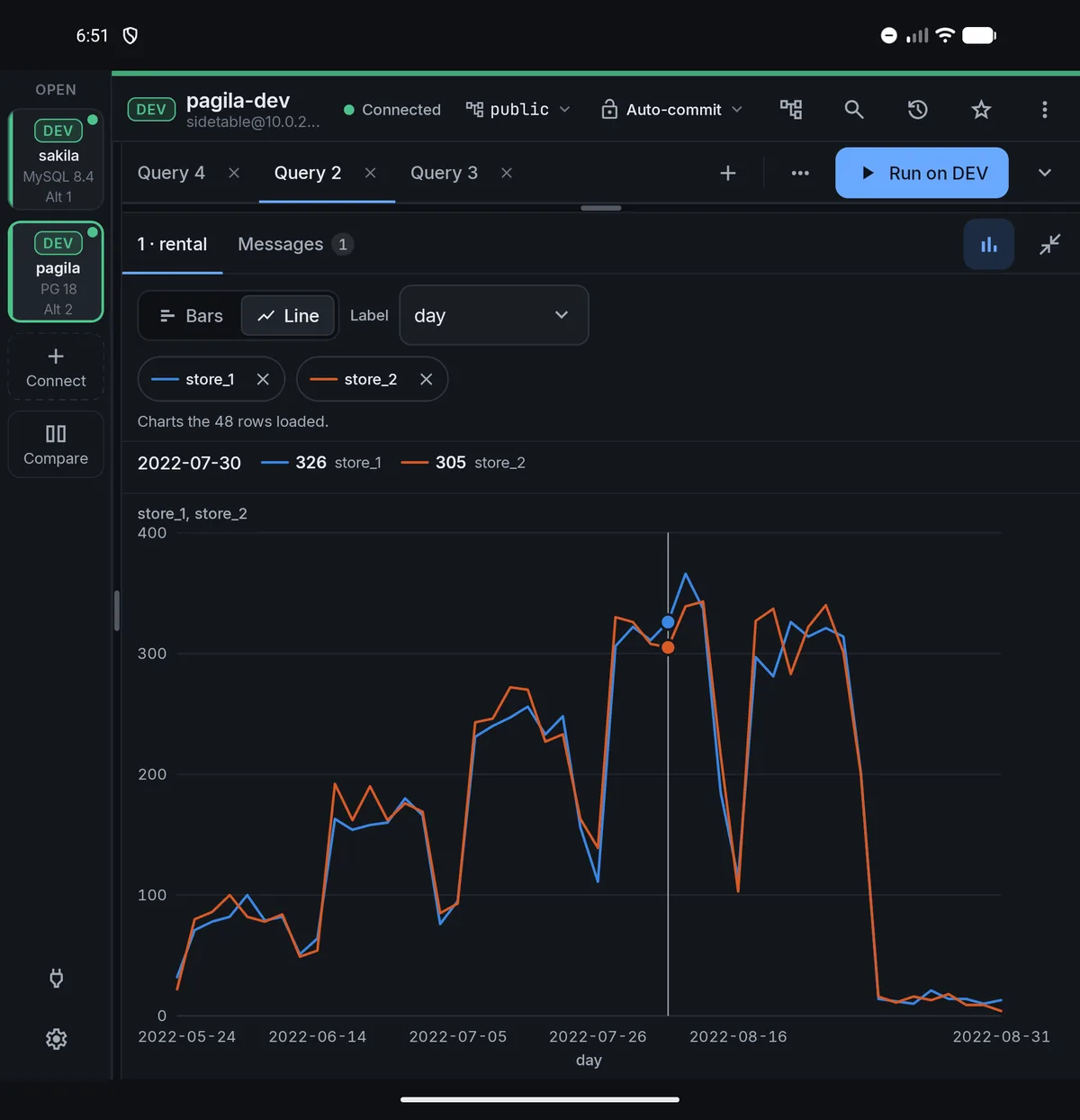Grab the editor split handle bar
The height and width of the screenshot is (1120, 1080).
[x=601, y=208]
